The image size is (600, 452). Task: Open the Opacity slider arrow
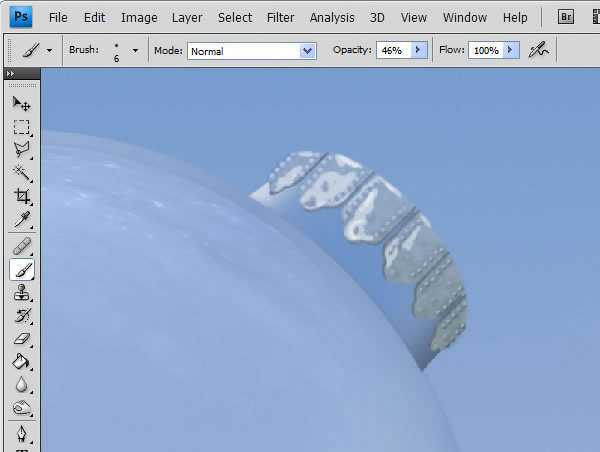tap(418, 50)
